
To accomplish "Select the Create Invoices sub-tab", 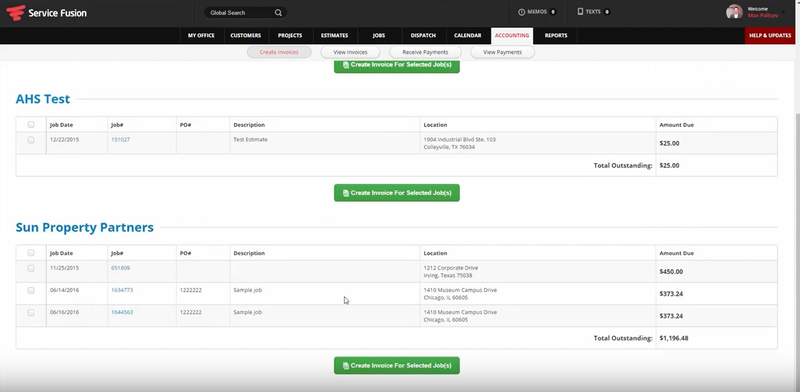I will [x=279, y=52].
